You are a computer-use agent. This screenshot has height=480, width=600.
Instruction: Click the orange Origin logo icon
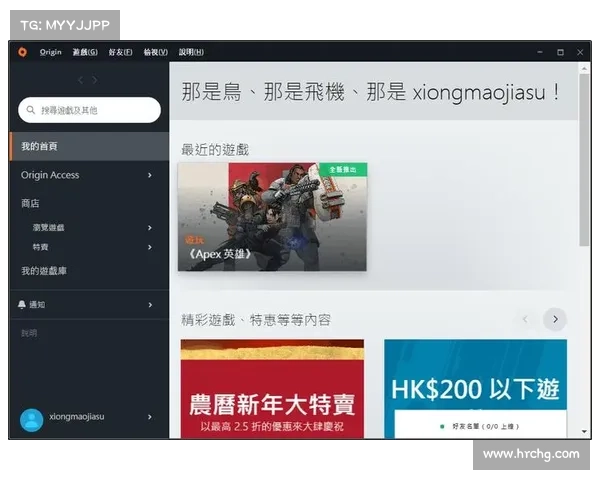pos(23,52)
